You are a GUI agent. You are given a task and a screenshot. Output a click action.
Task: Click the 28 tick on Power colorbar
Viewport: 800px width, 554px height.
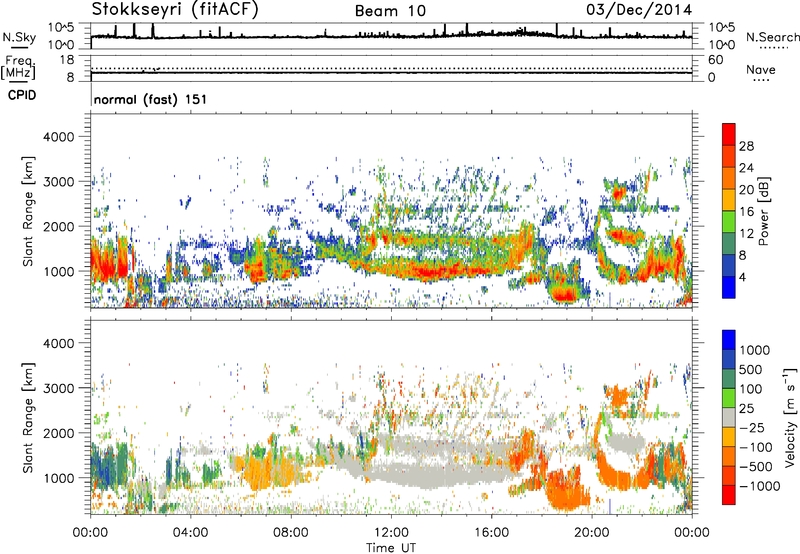[746, 146]
